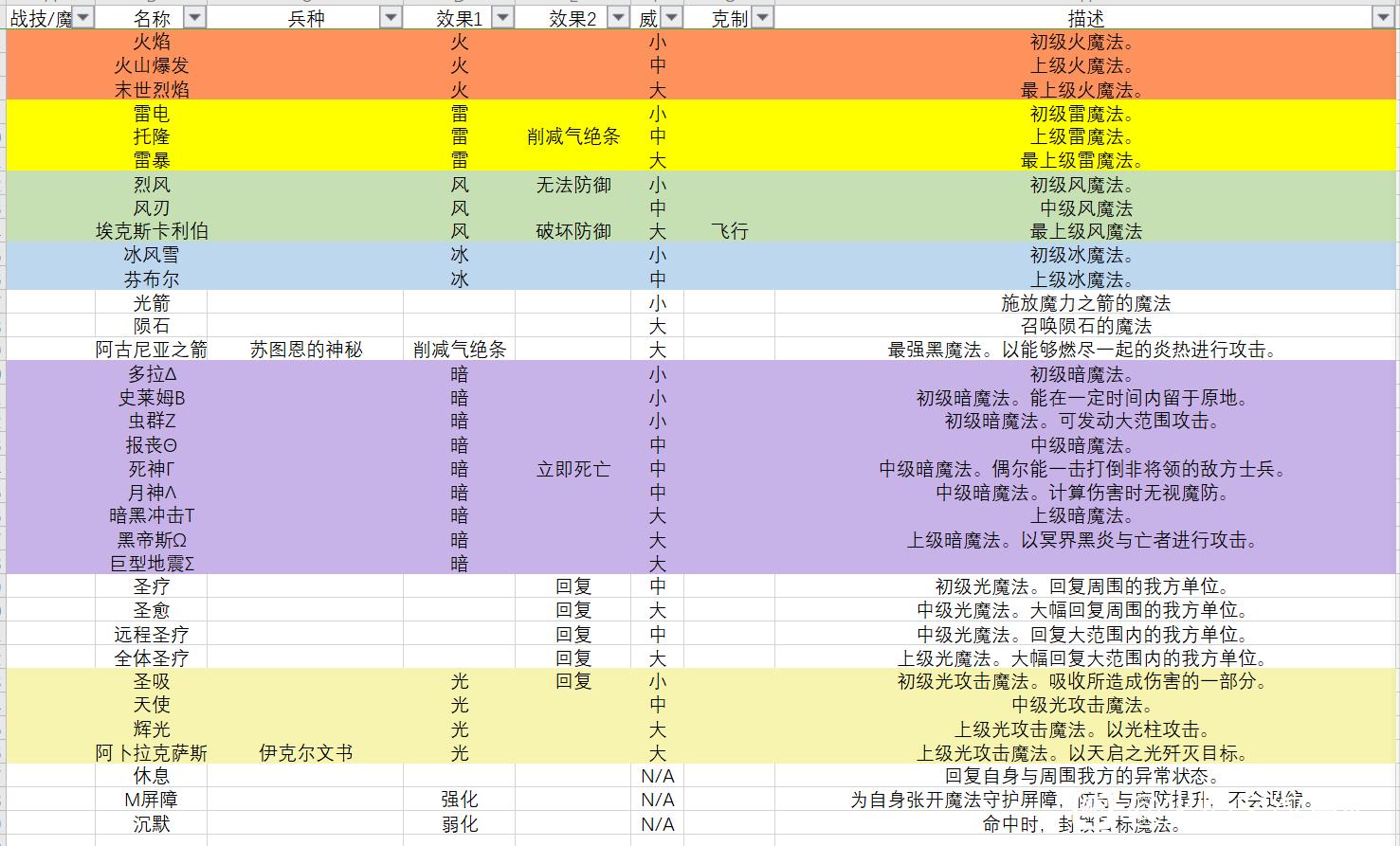Click the 圣吸 cell
Screen dimensions: 1400x846
point(152,681)
